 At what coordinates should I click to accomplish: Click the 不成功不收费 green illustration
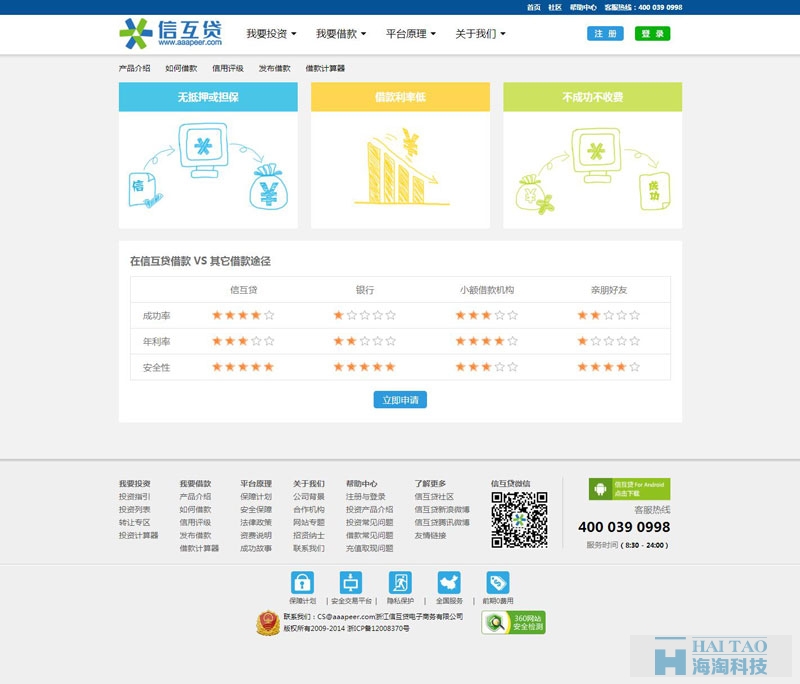(x=592, y=169)
